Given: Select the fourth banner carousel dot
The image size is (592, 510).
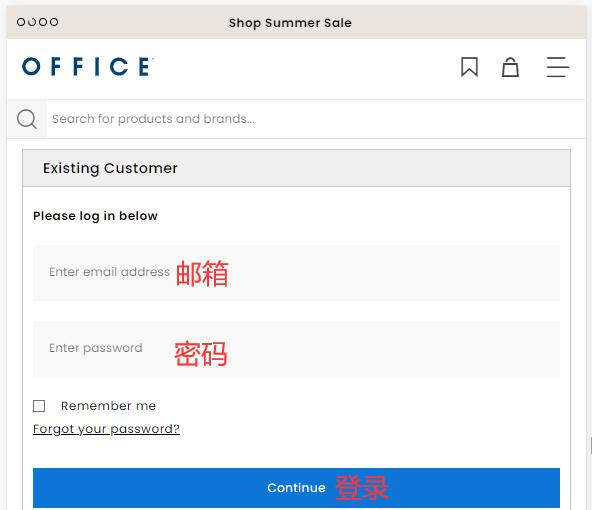Looking at the screenshot, I should click(x=54, y=22).
